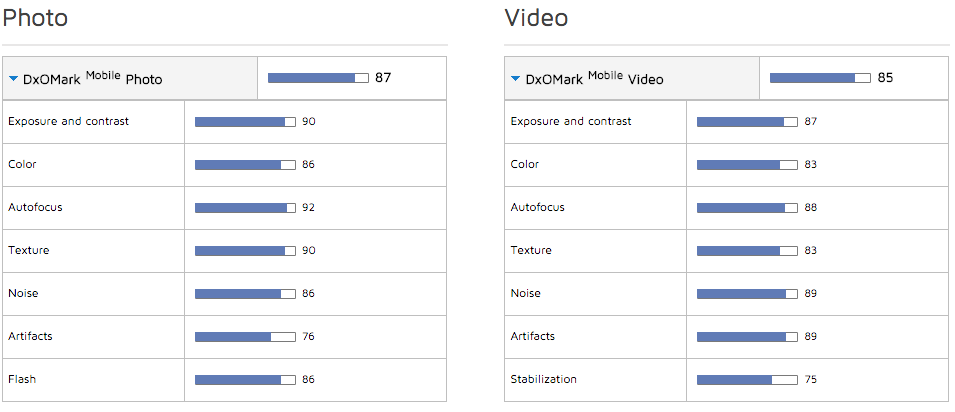Click the DxOMark Mobile Photo title text

pos(92,78)
